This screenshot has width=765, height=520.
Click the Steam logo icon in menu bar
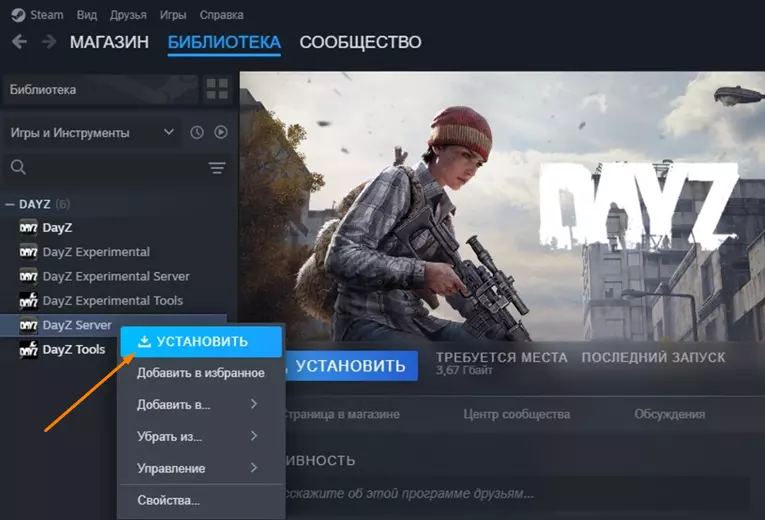point(18,15)
